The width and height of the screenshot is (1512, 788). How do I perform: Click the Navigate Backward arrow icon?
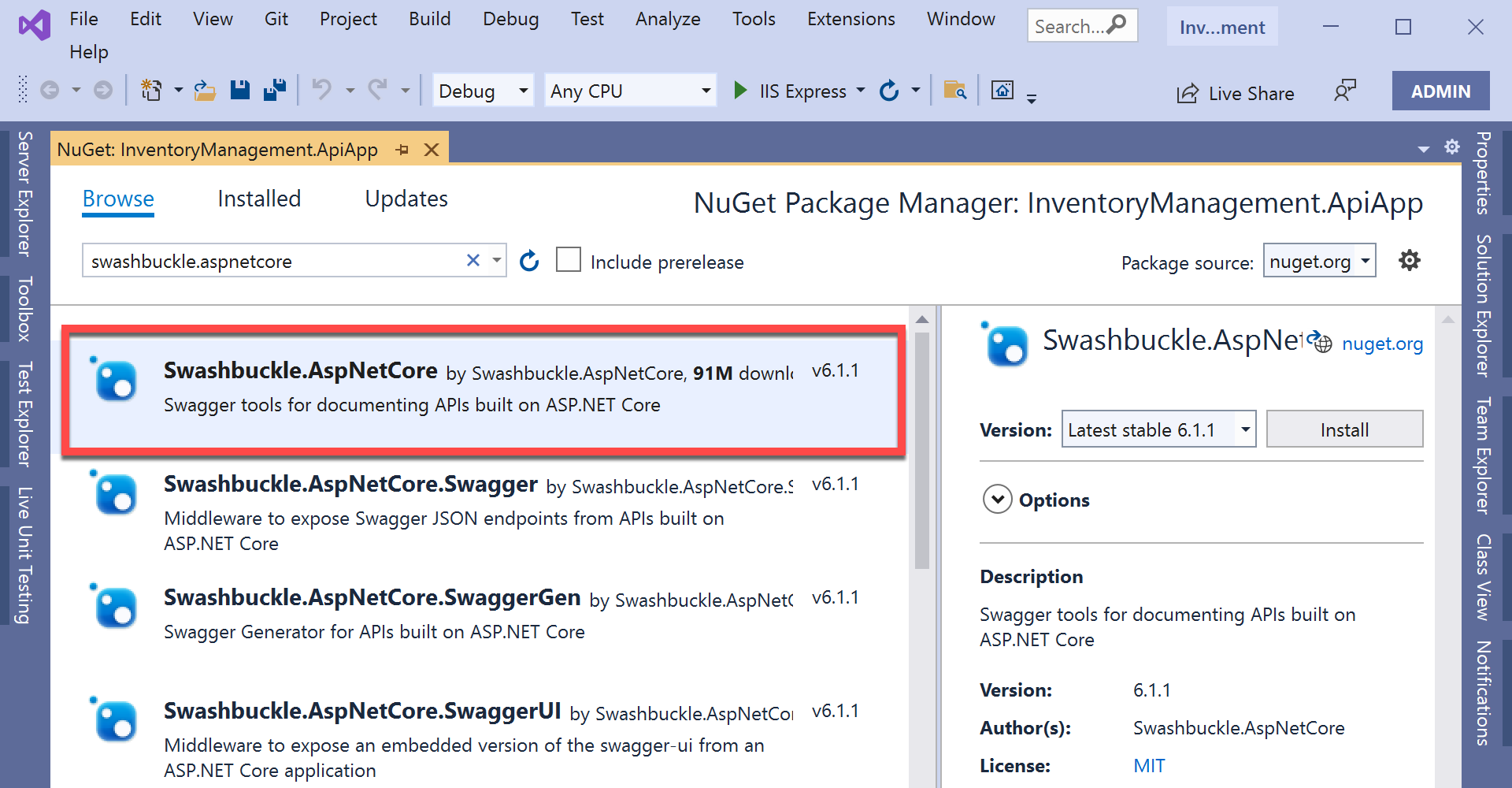tap(50, 91)
